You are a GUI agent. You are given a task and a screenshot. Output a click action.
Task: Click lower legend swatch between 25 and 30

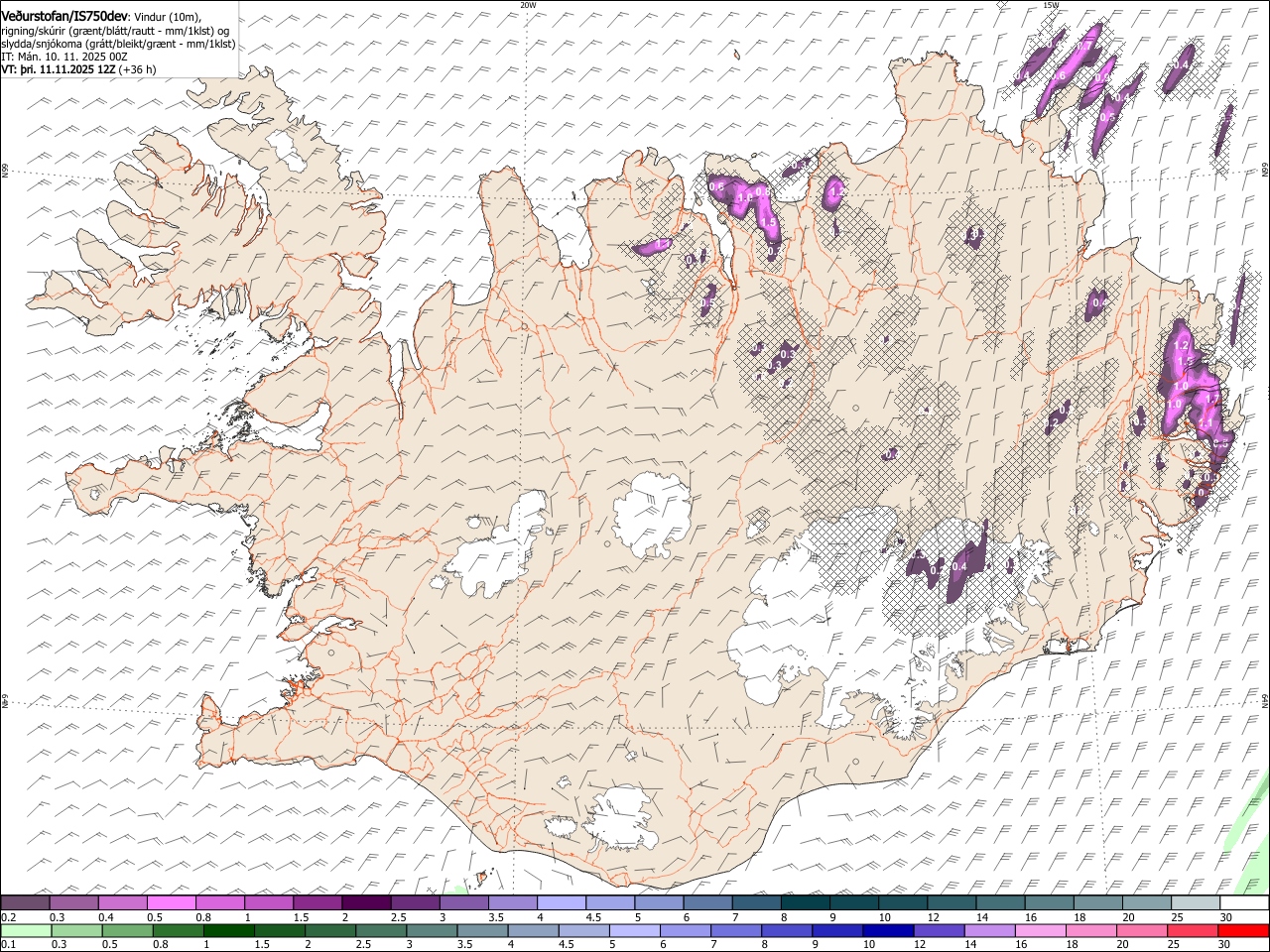click(1193, 930)
